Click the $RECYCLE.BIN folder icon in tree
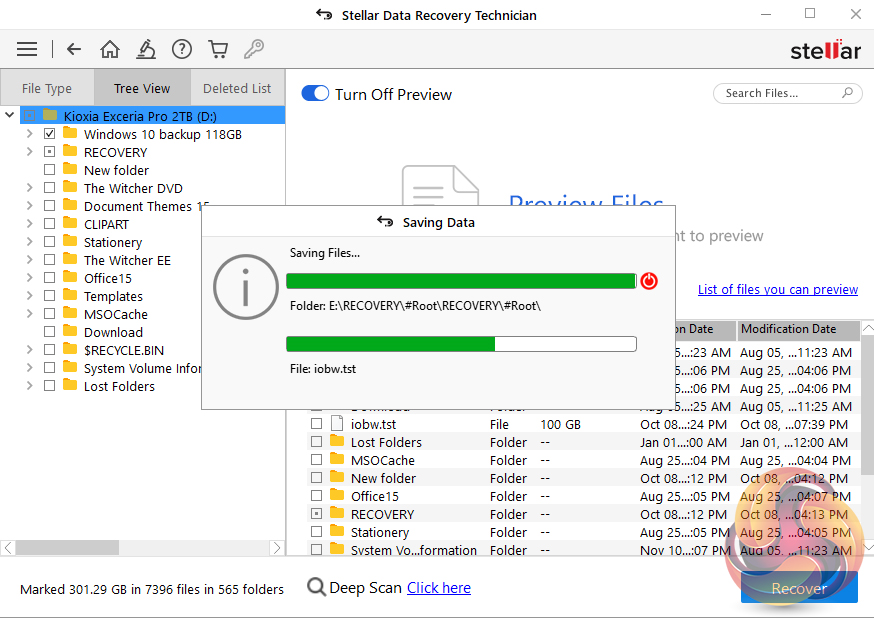 coord(70,350)
